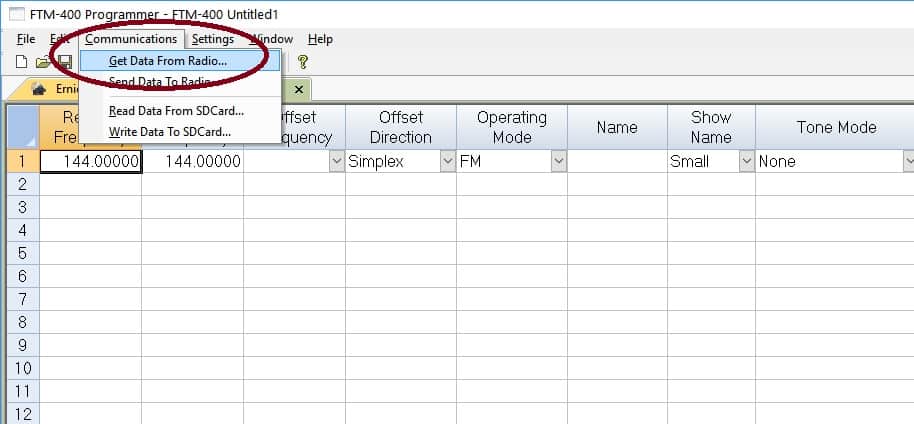Click the Help question mark icon
Image resolution: width=914 pixels, height=424 pixels.
pos(302,62)
